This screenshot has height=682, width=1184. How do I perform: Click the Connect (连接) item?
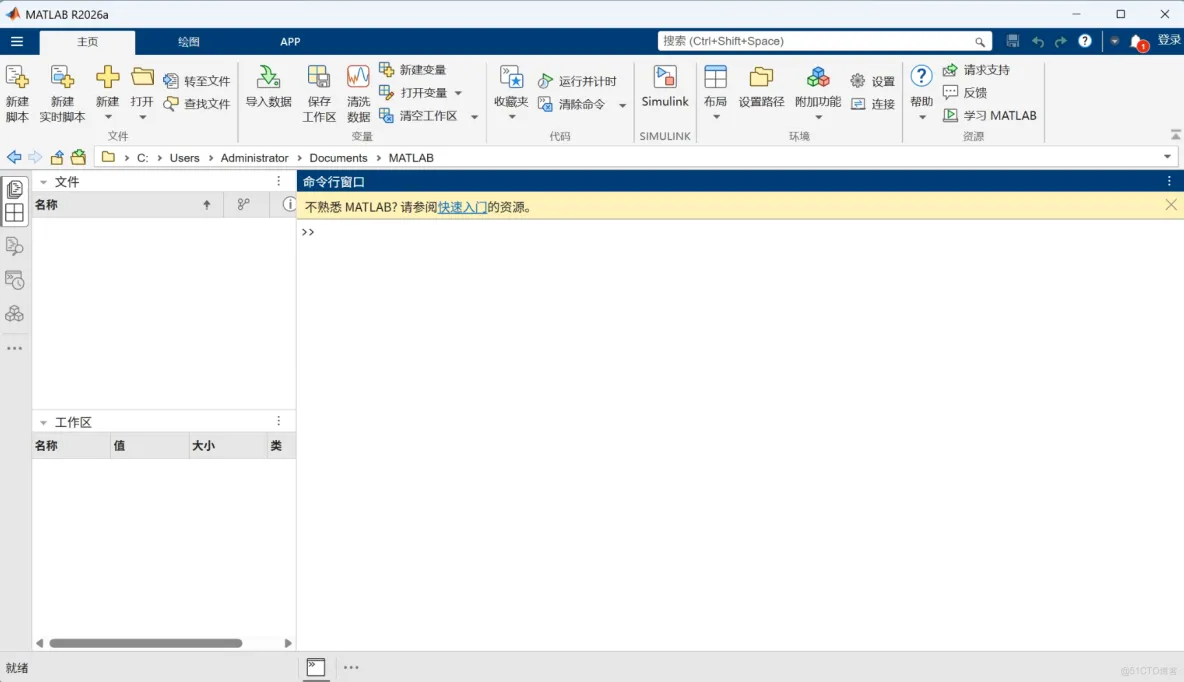pos(872,104)
